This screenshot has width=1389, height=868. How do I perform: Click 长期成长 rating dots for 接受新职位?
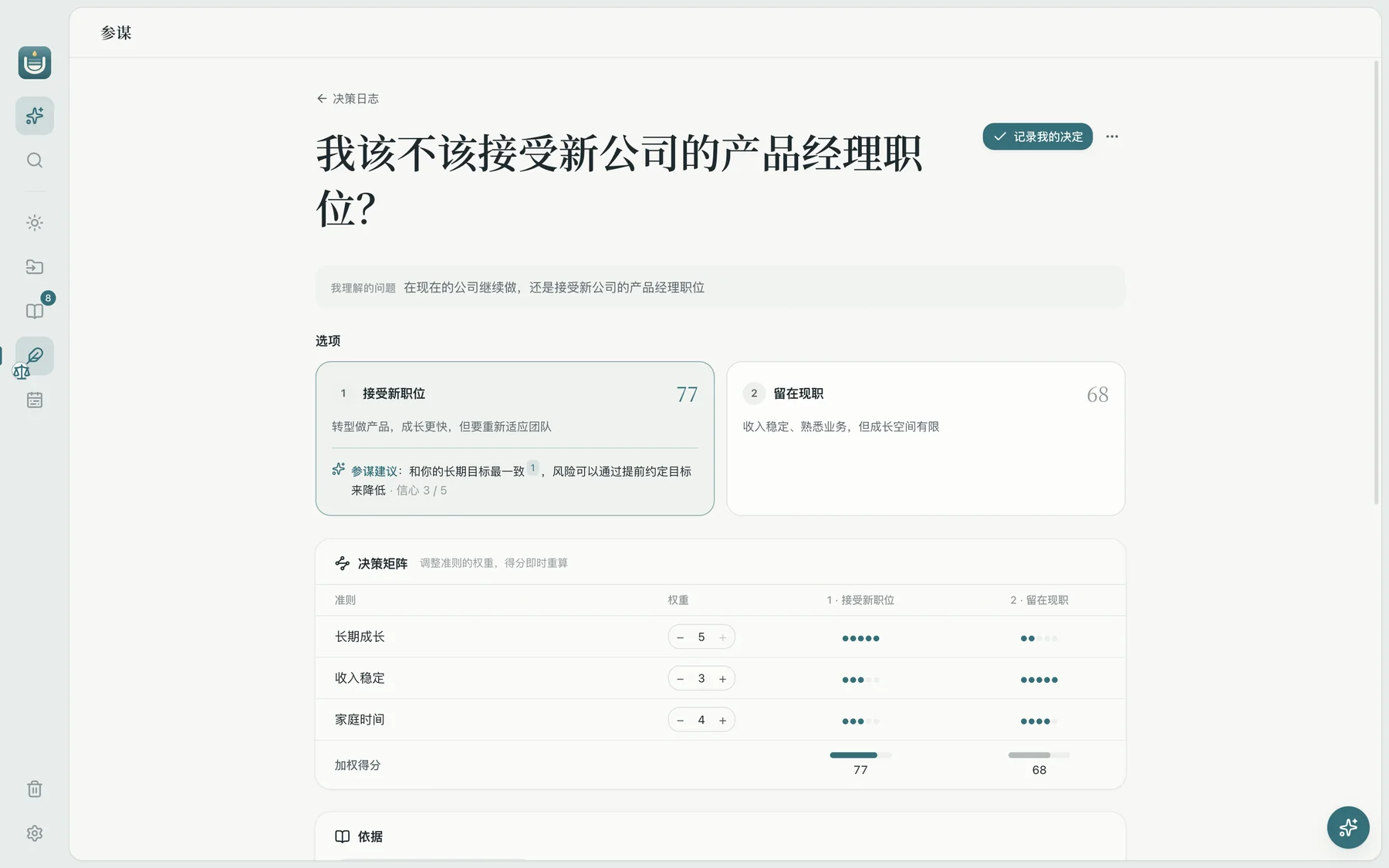(860, 638)
